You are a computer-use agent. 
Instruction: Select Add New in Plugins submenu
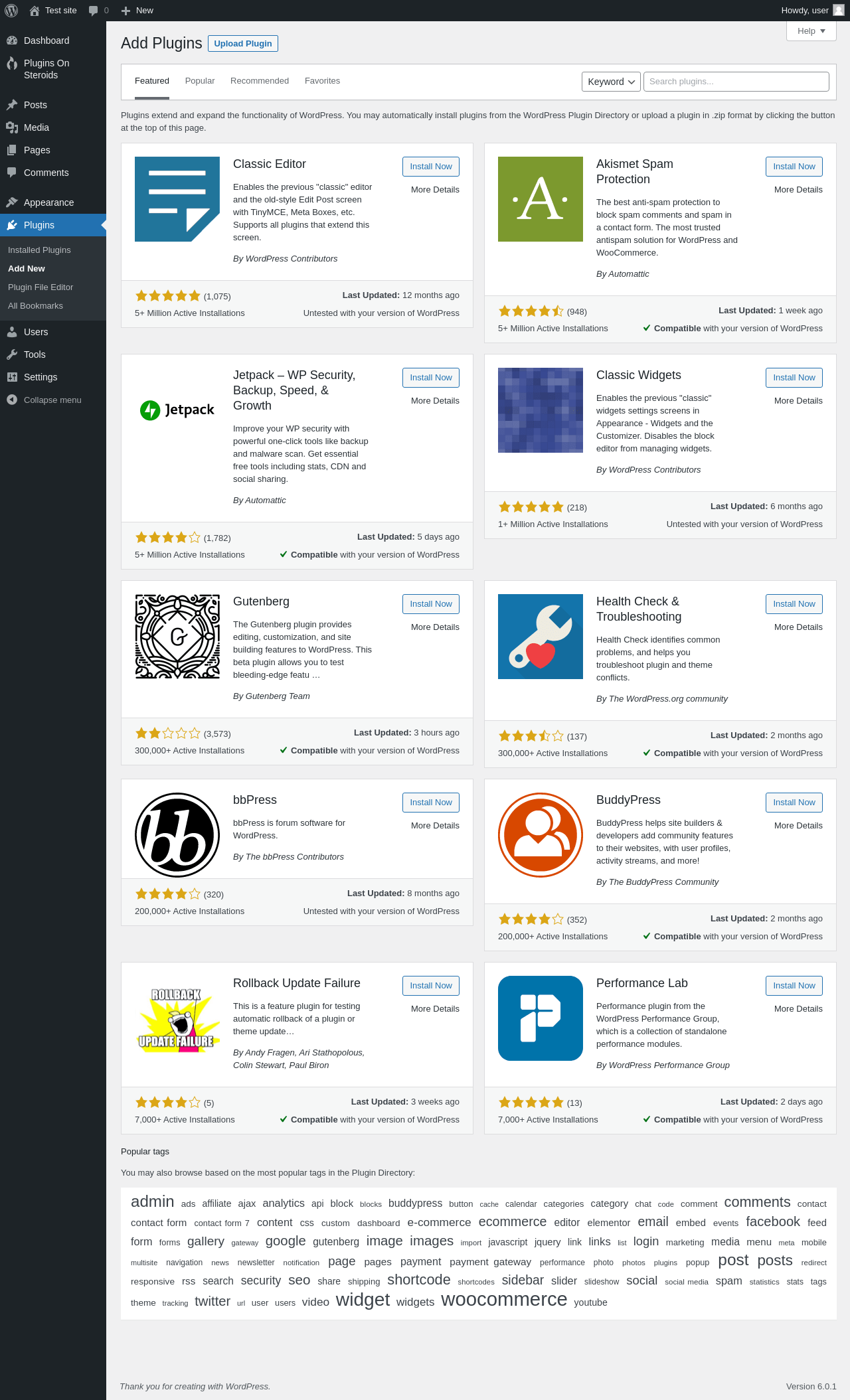click(53, 269)
